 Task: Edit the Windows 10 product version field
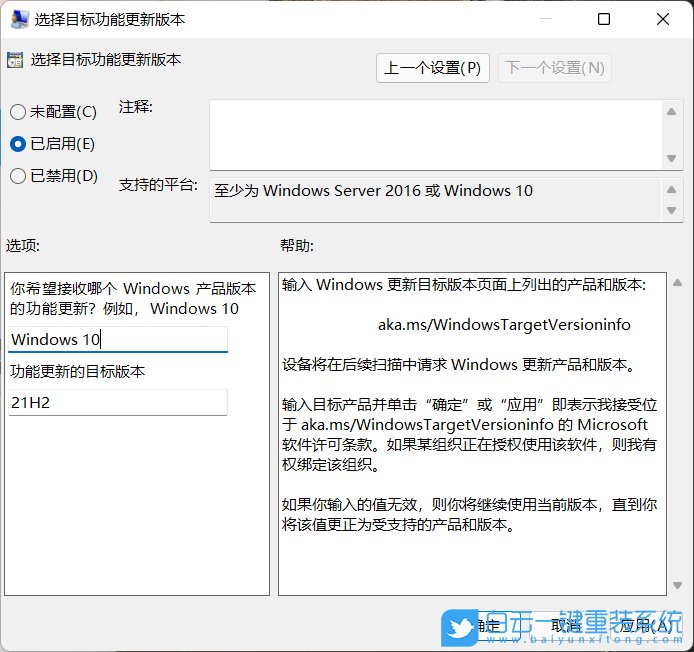tap(118, 340)
